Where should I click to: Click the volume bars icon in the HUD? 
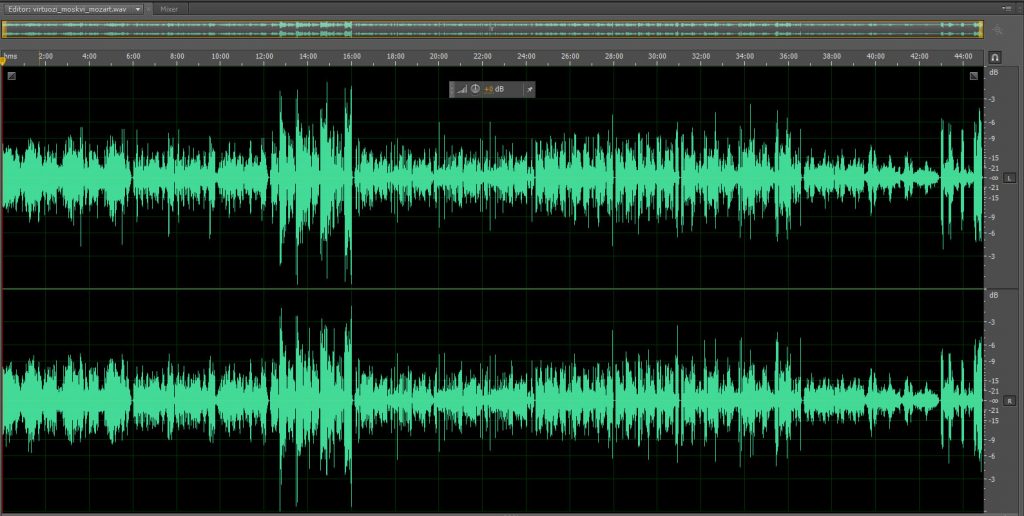[x=463, y=89]
